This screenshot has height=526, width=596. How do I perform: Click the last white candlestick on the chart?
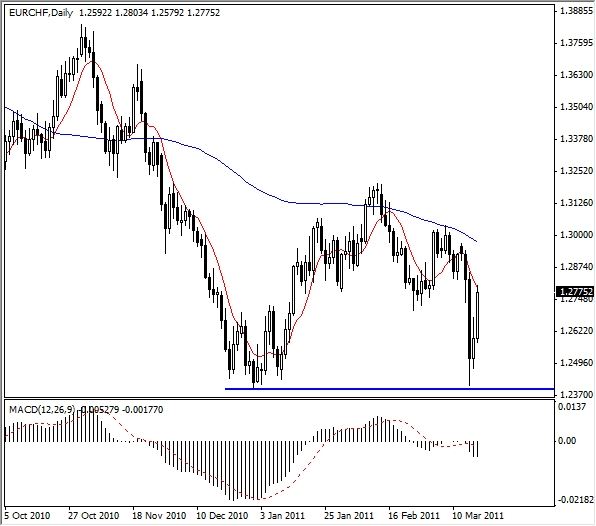pyautogui.click(x=477, y=315)
